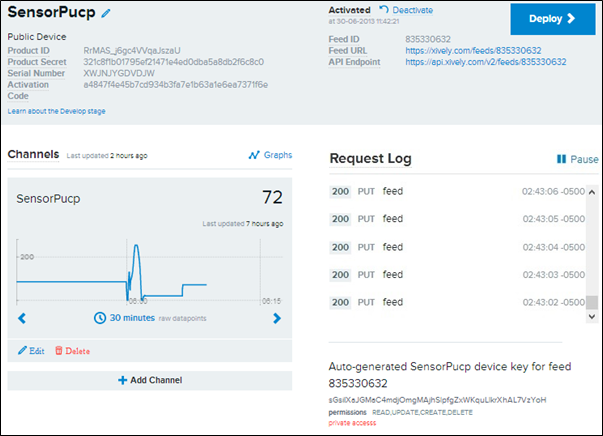Click the Deactivate link

[x=412, y=10]
